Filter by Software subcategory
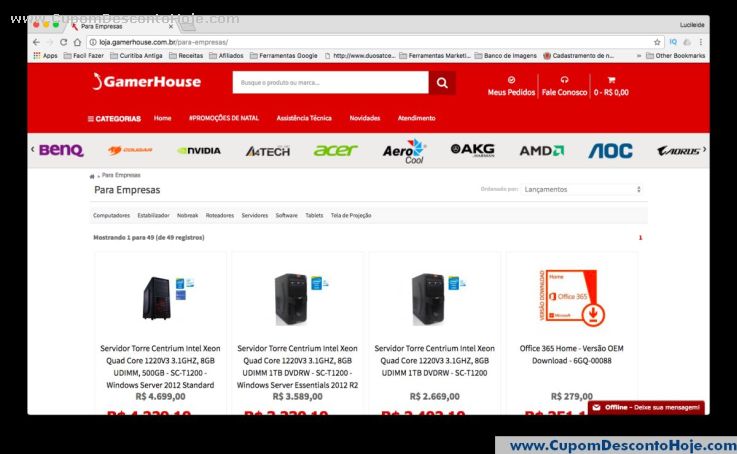This screenshot has height=454, width=737. (287, 216)
